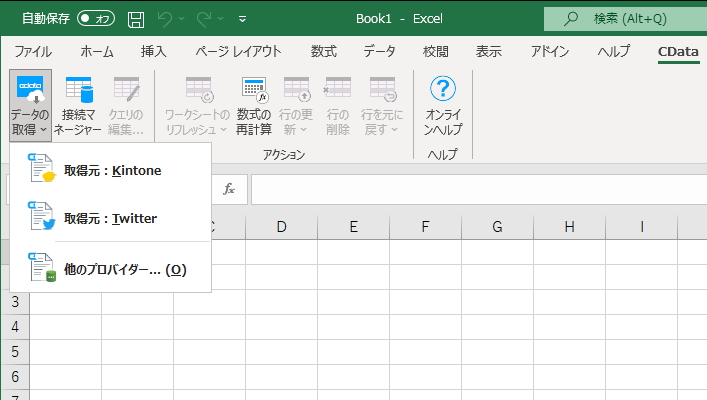
Task: Click the Save floppy disk icon
Action: coord(136,19)
